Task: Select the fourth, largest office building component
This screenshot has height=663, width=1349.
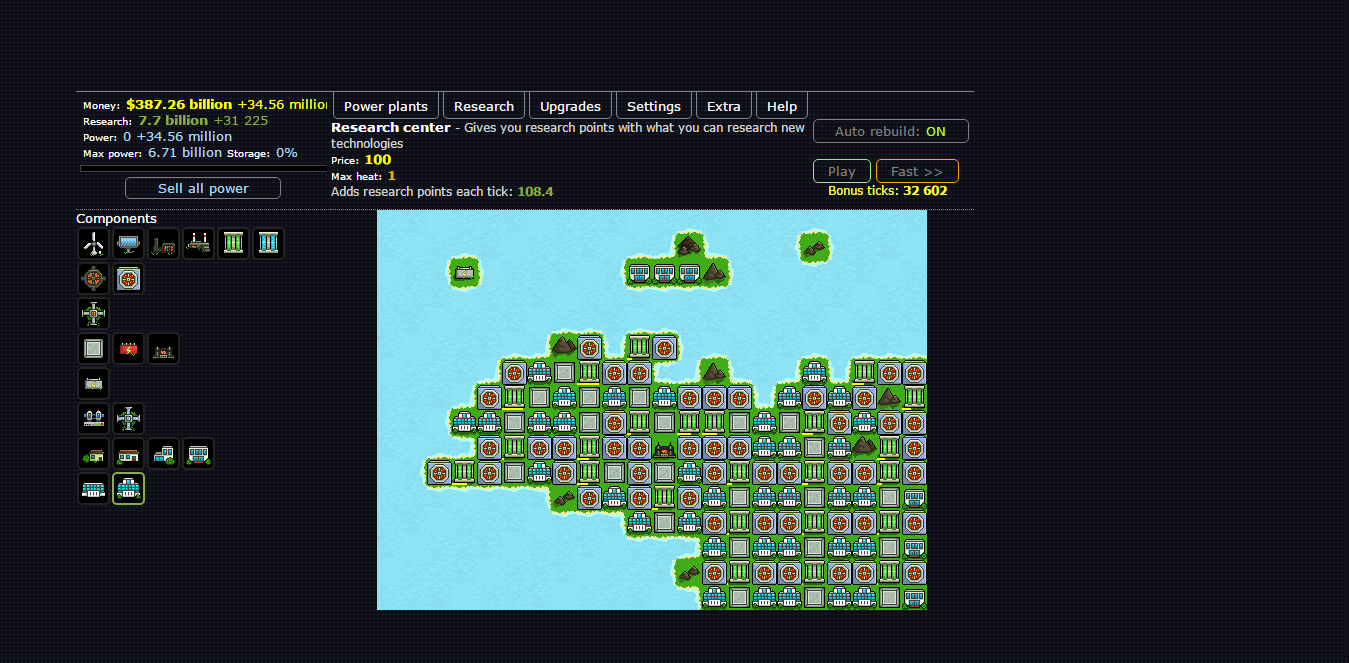Action: pyautogui.click(x=198, y=453)
